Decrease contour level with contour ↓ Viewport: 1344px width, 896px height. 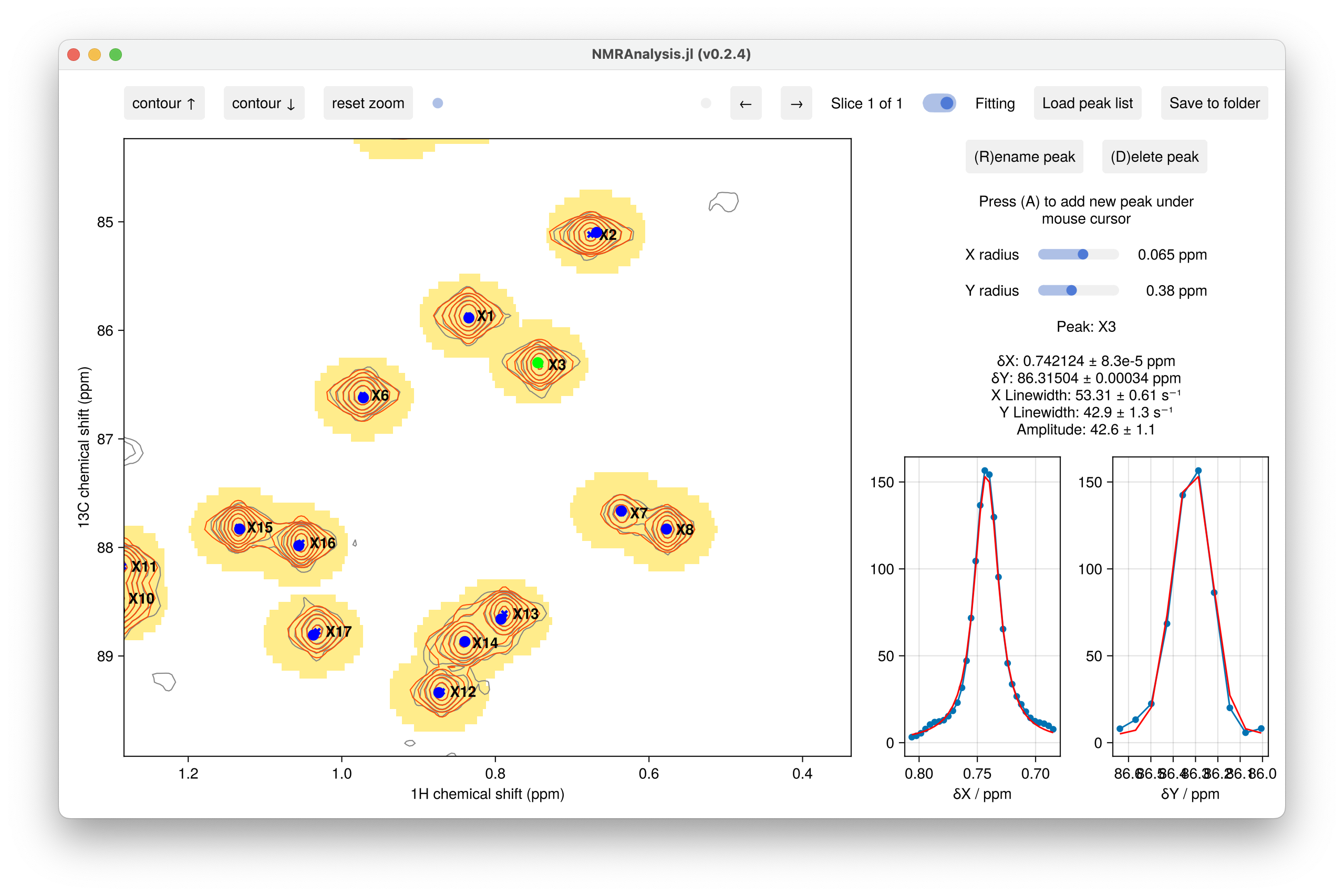(264, 103)
